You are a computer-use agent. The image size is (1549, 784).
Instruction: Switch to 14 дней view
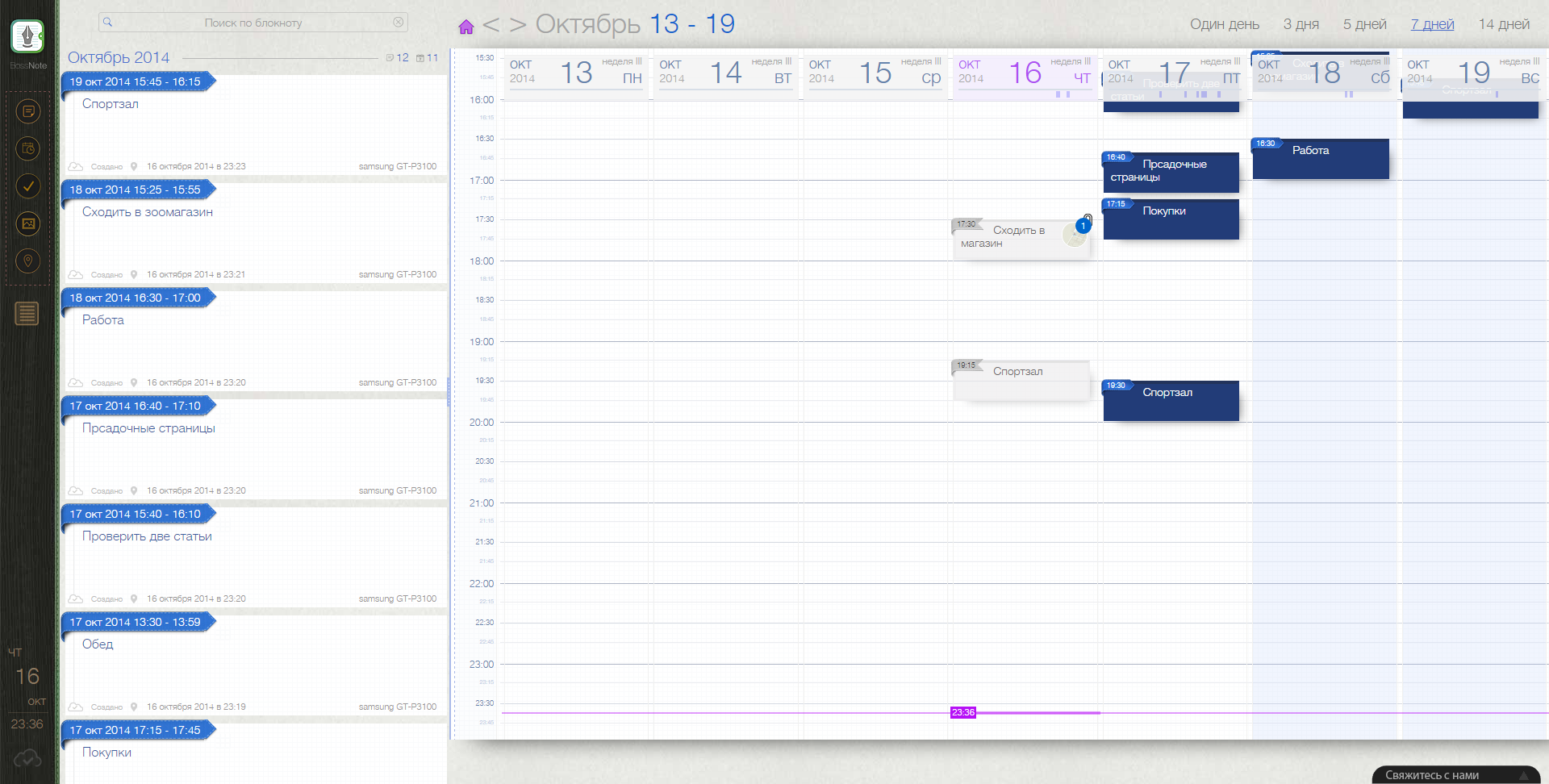pyautogui.click(x=1503, y=24)
